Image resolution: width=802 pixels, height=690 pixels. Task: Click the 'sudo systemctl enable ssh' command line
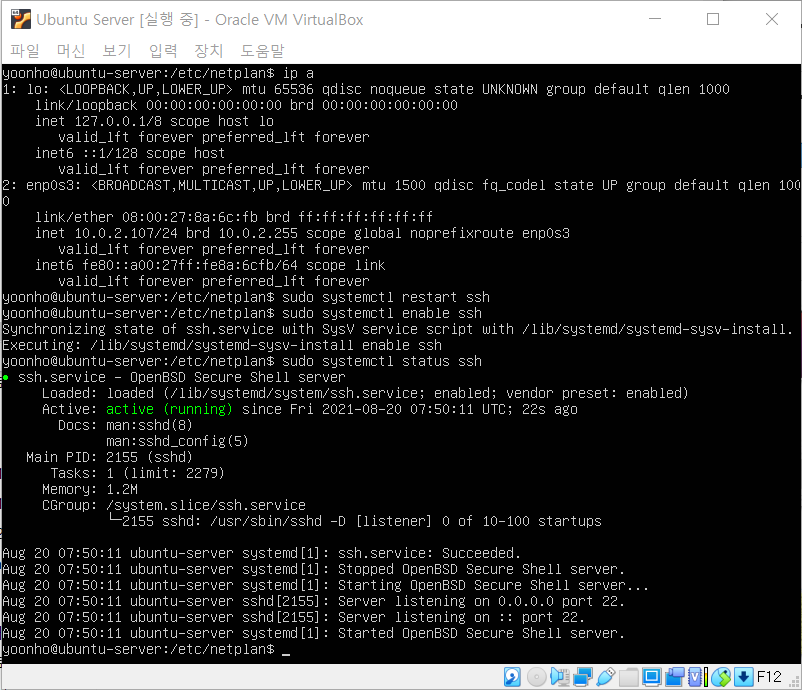click(382, 313)
